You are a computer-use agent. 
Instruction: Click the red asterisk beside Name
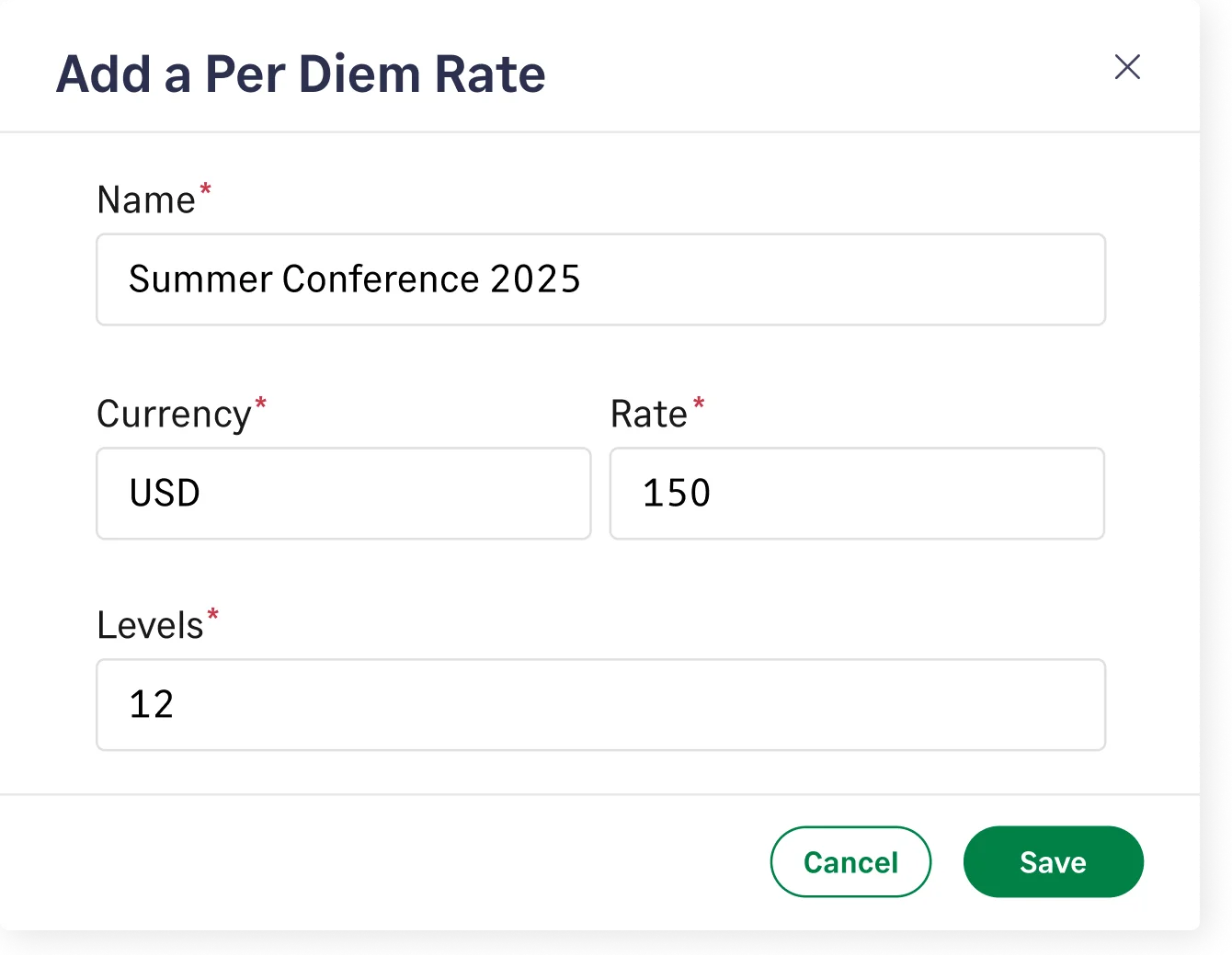pos(206,189)
